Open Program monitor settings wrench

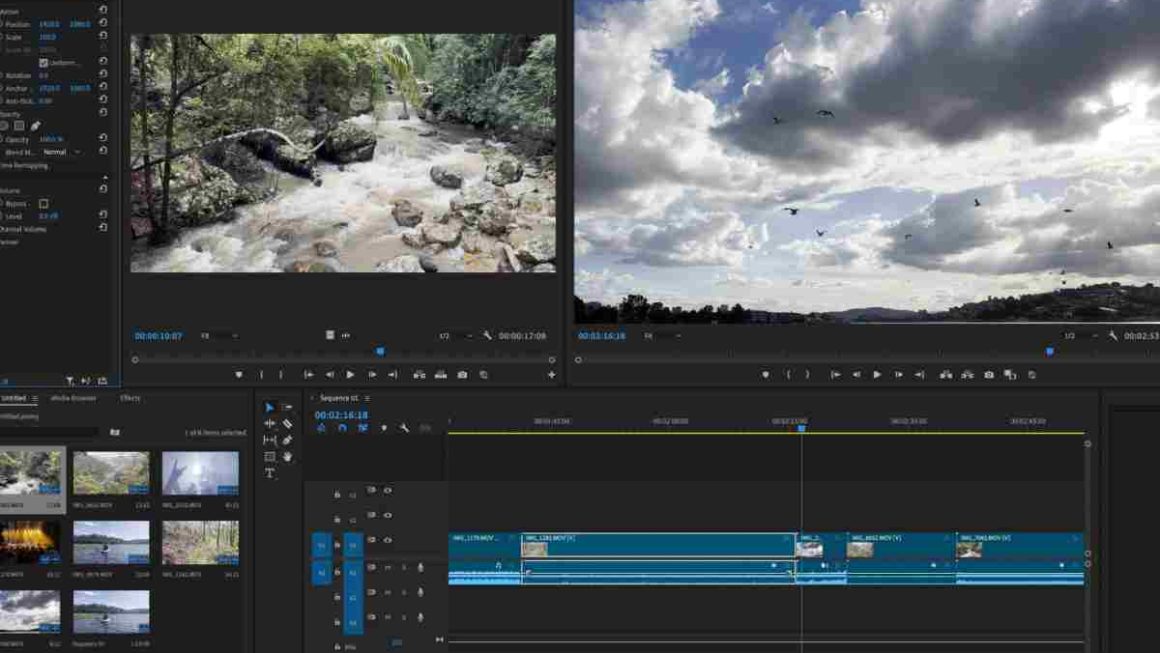pyautogui.click(x=1113, y=336)
